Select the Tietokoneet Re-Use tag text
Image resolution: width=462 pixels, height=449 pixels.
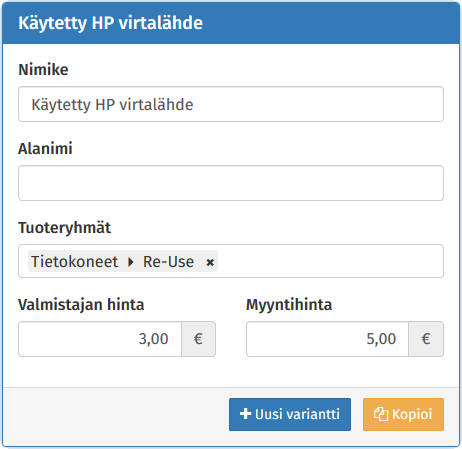(112, 262)
